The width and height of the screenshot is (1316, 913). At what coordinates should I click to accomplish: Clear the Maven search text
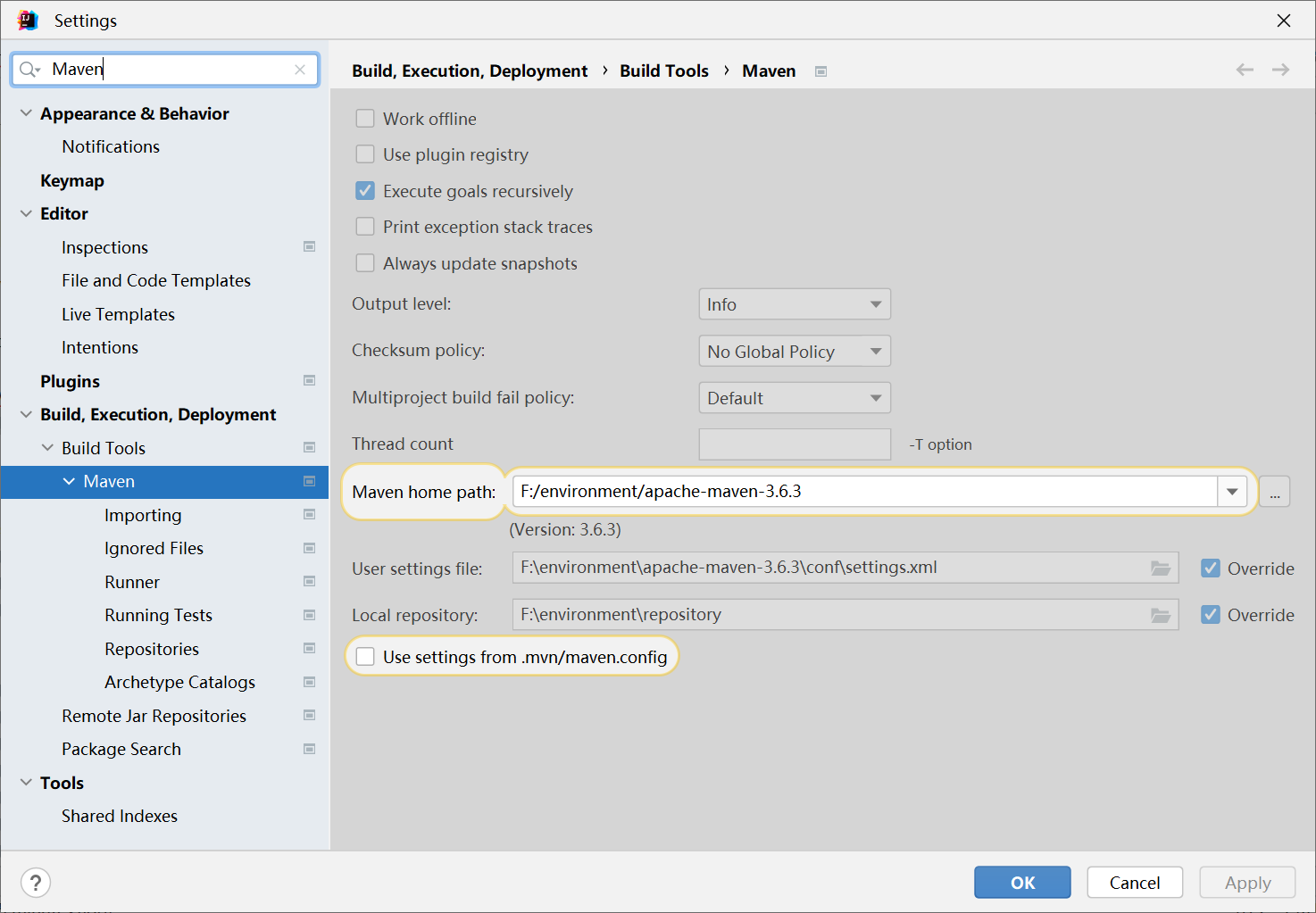[x=300, y=70]
